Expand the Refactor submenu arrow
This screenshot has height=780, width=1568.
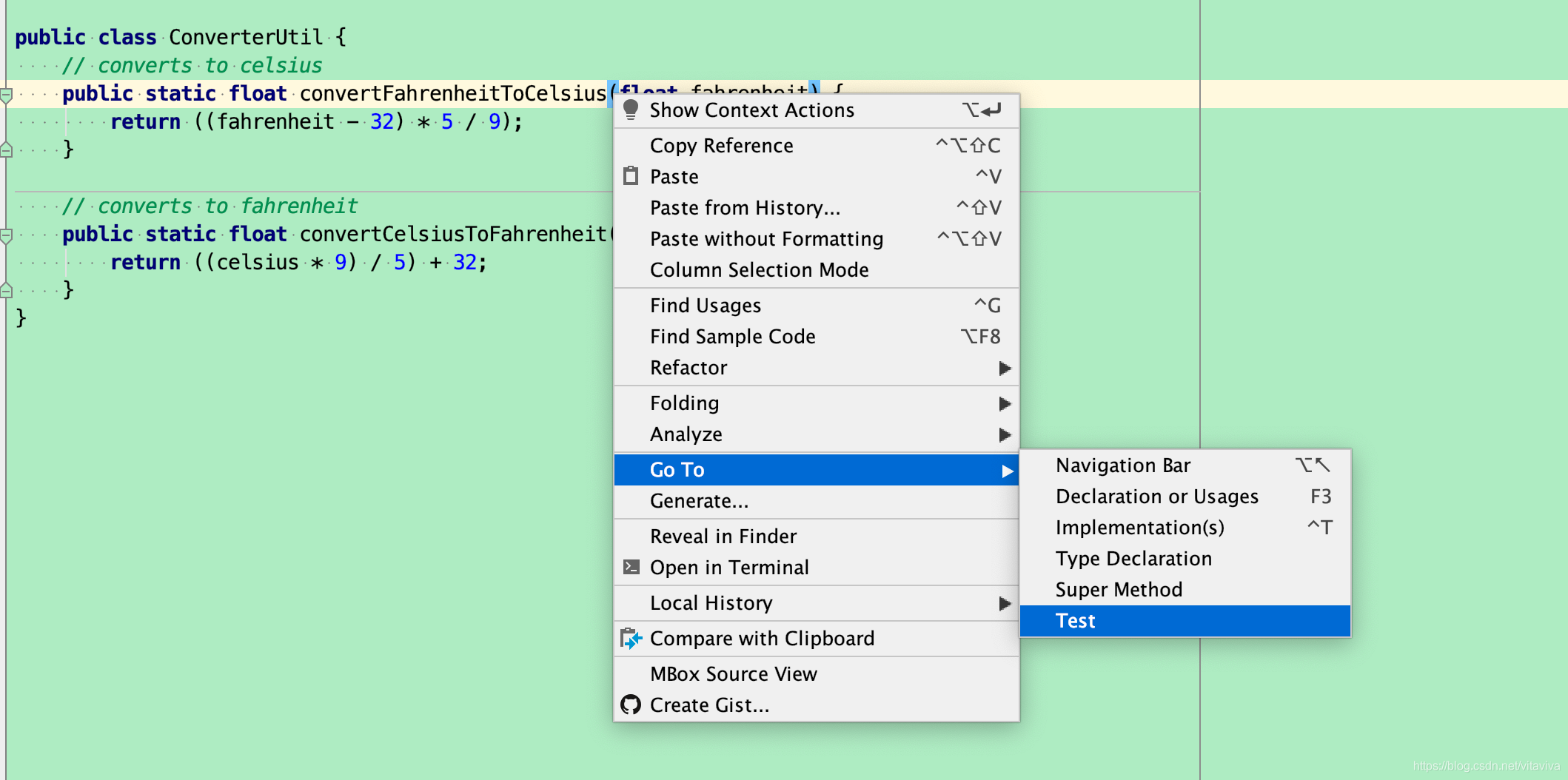1005,368
